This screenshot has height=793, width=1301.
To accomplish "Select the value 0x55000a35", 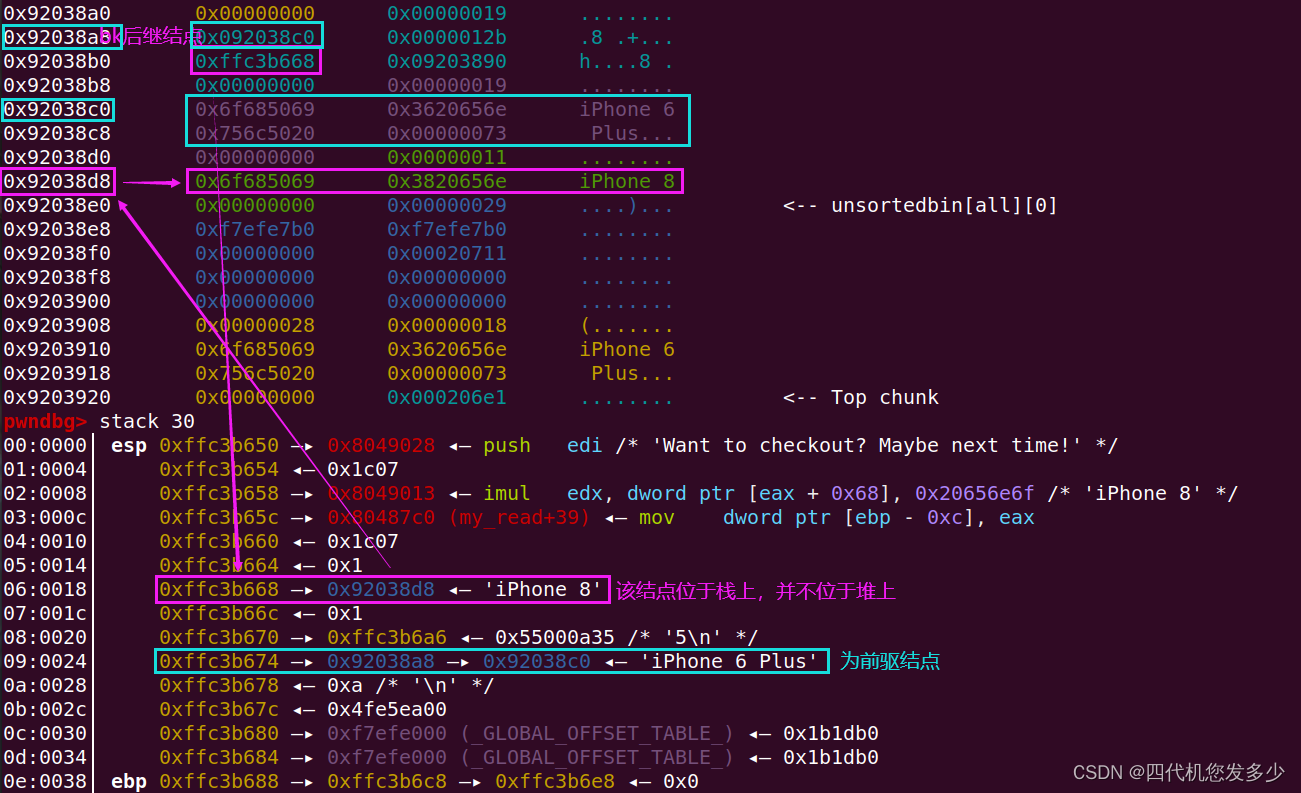I will point(555,637).
